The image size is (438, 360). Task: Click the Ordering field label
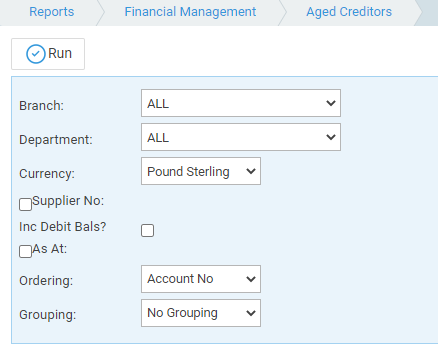[46, 281]
